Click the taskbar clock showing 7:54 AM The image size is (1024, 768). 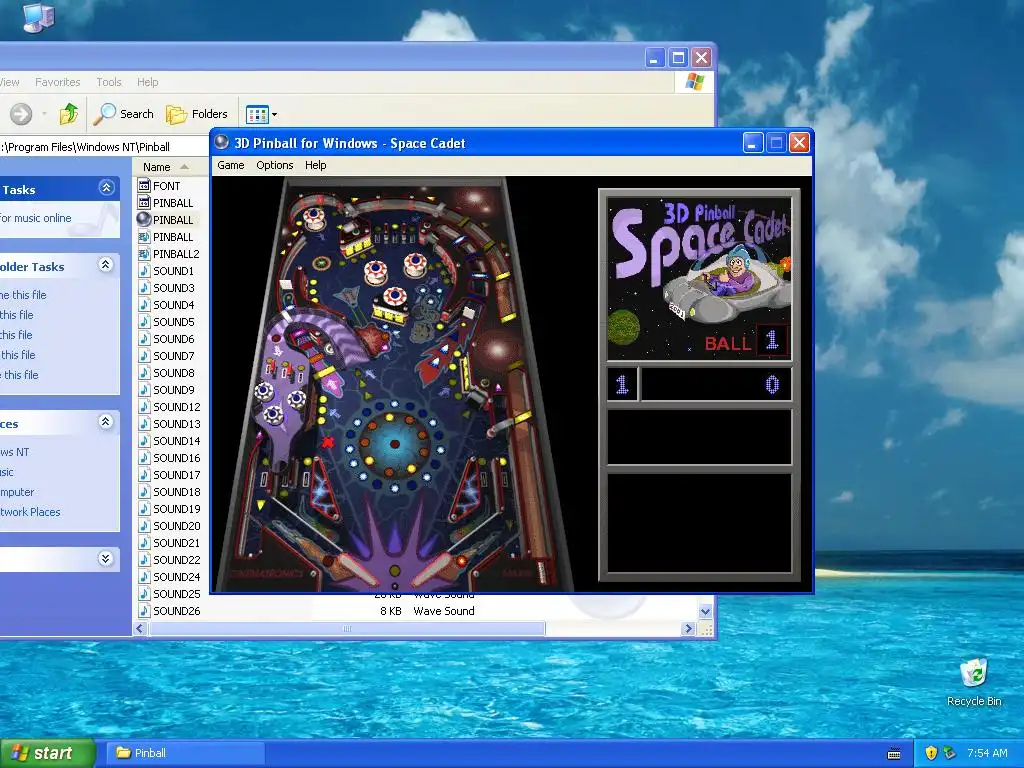coord(987,753)
